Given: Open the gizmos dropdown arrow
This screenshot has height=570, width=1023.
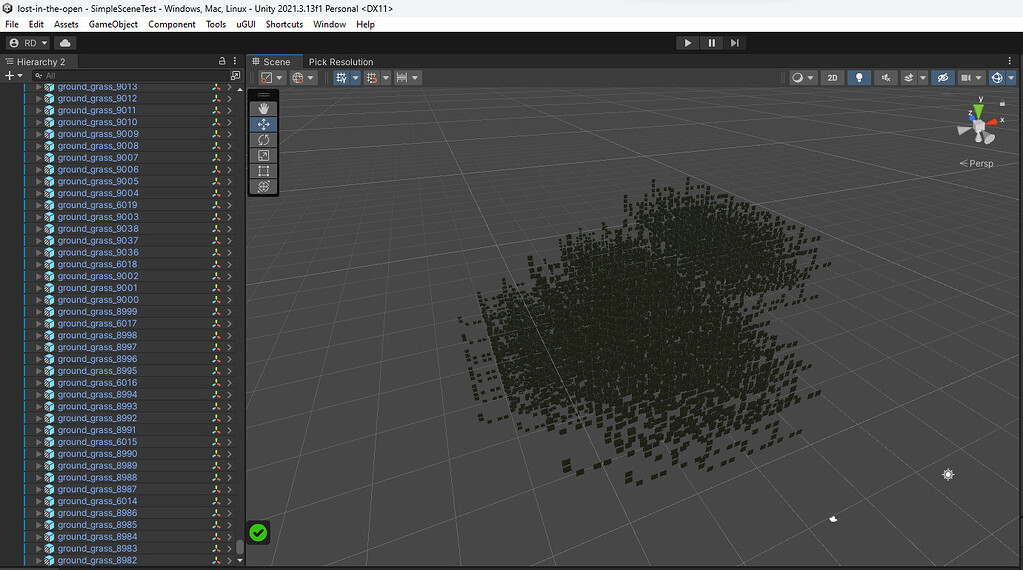Looking at the screenshot, I should (1011, 78).
